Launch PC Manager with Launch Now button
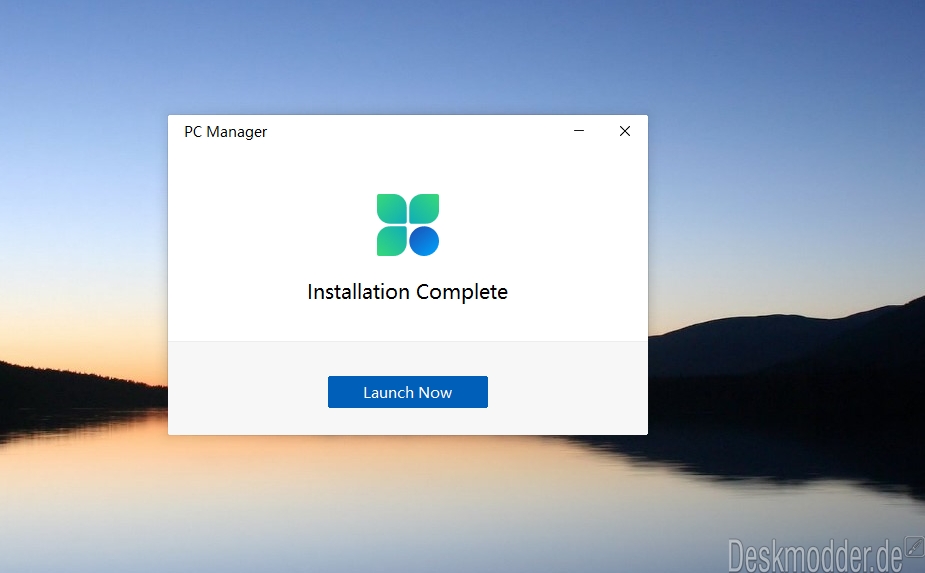925x573 pixels. coord(408,392)
